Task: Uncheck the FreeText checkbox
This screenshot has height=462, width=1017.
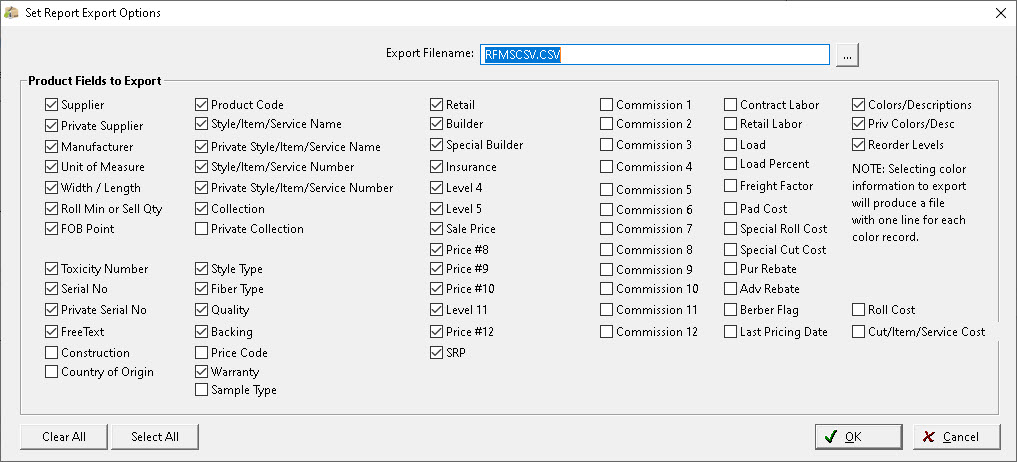Action: point(51,332)
